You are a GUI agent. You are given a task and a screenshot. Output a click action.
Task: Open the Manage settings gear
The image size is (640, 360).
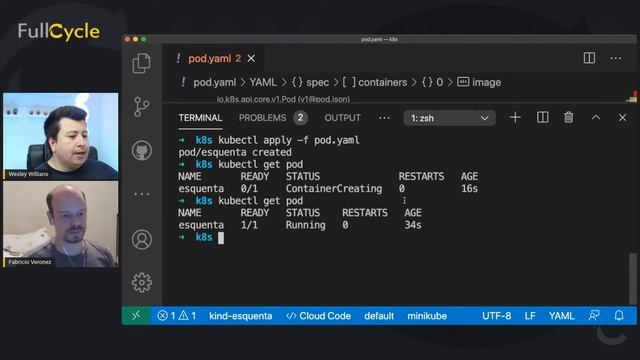click(x=142, y=282)
